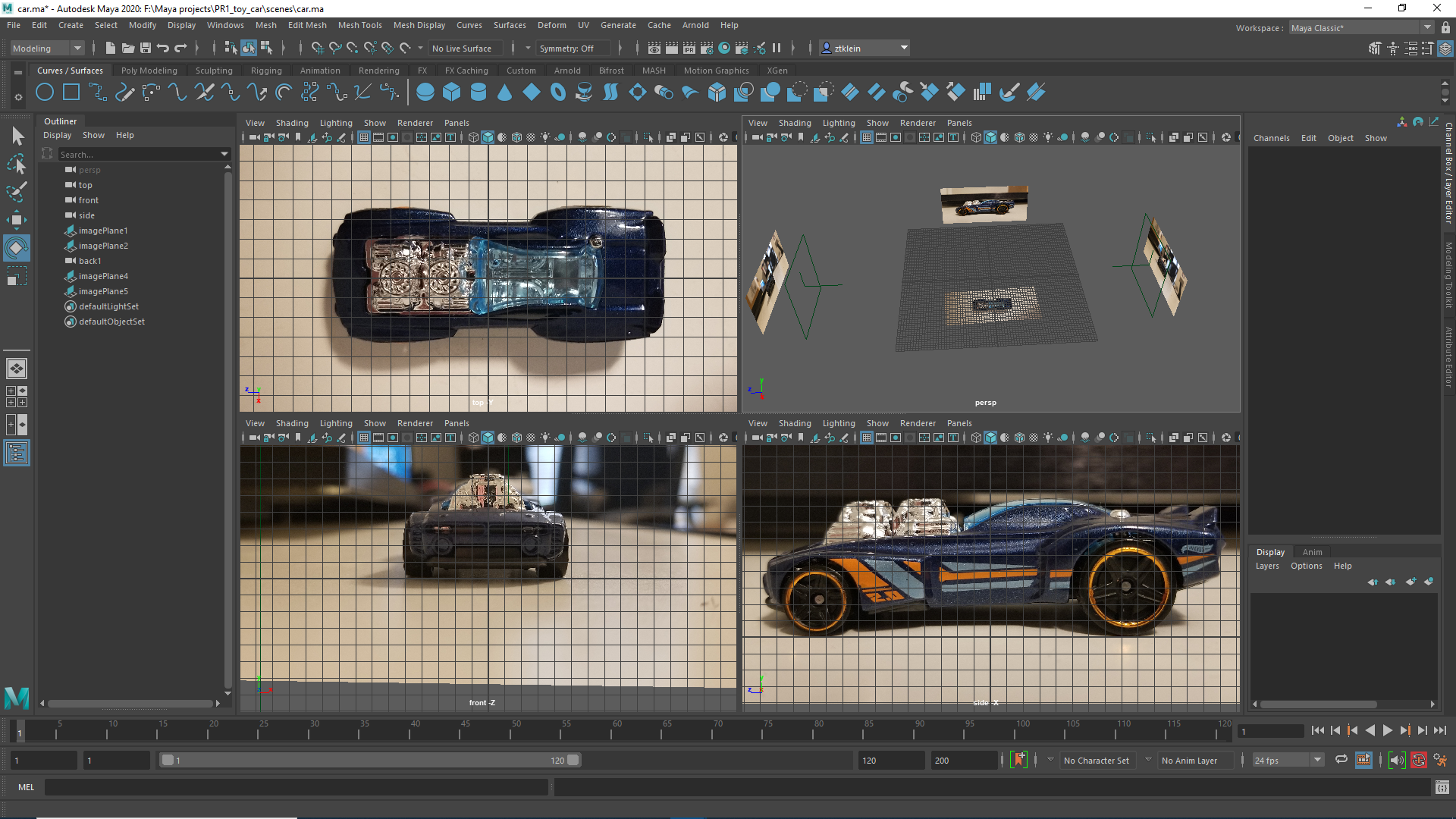The width and height of the screenshot is (1456, 819).
Task: Open the 24 fps frame rate dropdown
Action: tap(1287, 760)
